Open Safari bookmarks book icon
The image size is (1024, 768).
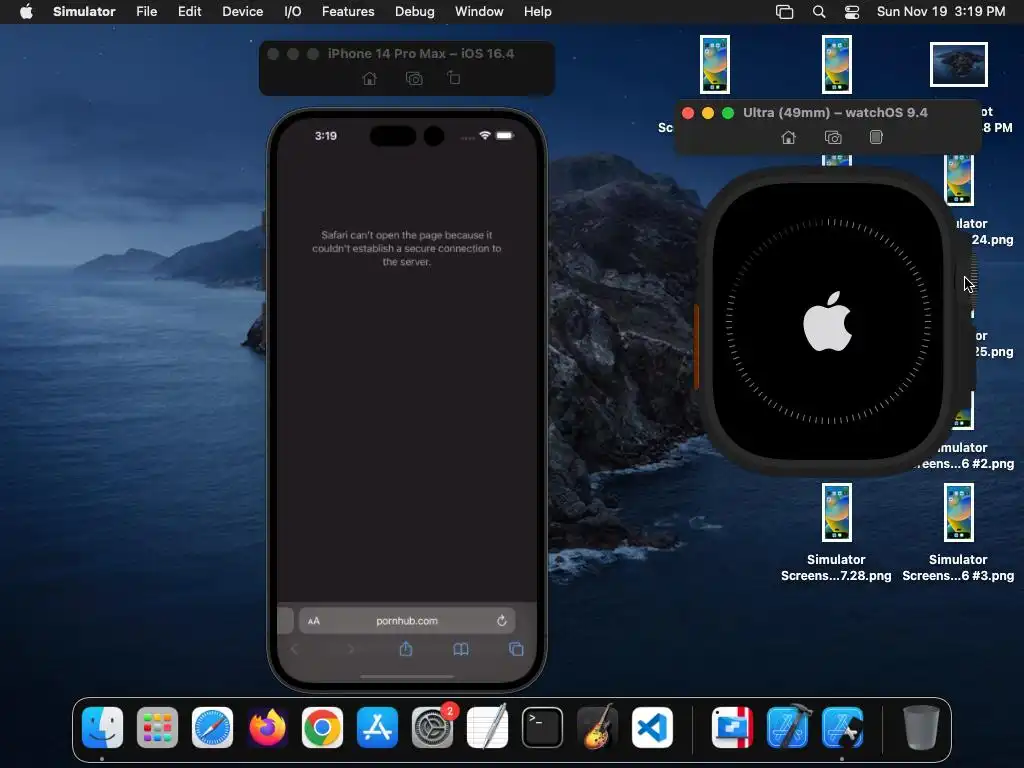[x=461, y=648]
